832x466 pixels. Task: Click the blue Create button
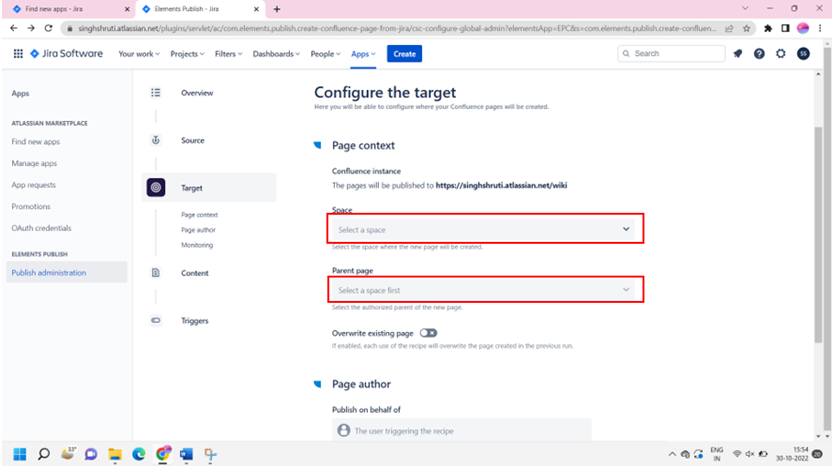click(x=404, y=54)
